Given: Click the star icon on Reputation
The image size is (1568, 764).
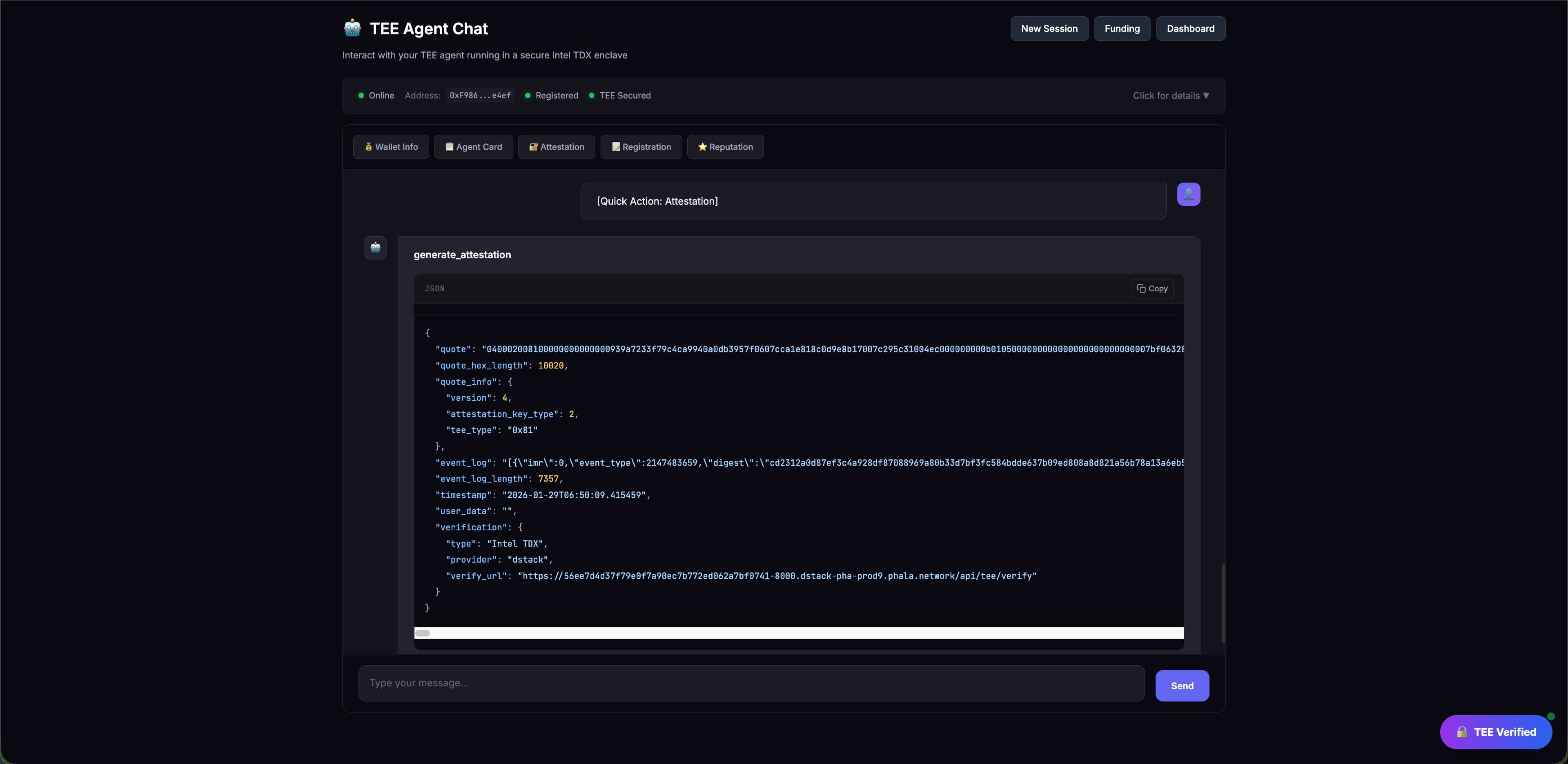Looking at the screenshot, I should [702, 147].
